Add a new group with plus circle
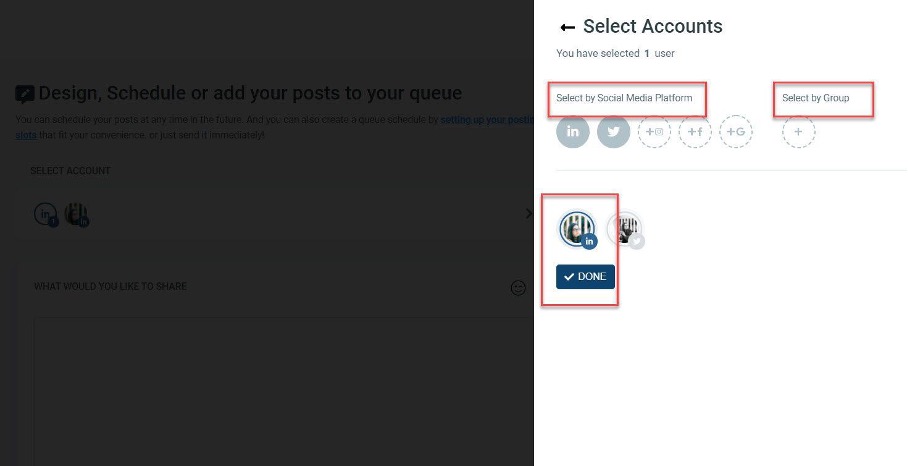This screenshot has width=908, height=466. click(x=798, y=131)
